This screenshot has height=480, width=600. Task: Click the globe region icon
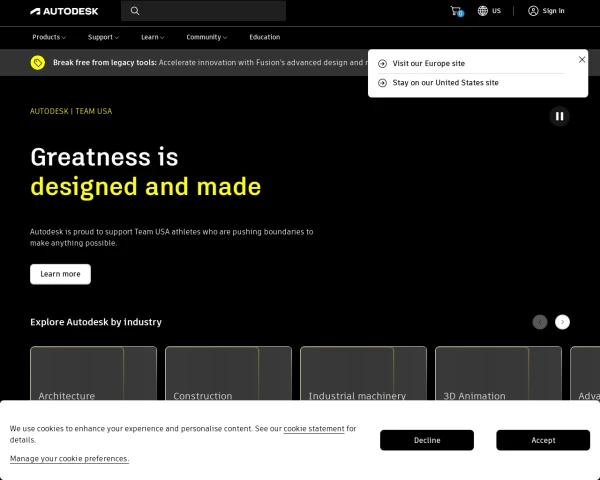(x=483, y=11)
